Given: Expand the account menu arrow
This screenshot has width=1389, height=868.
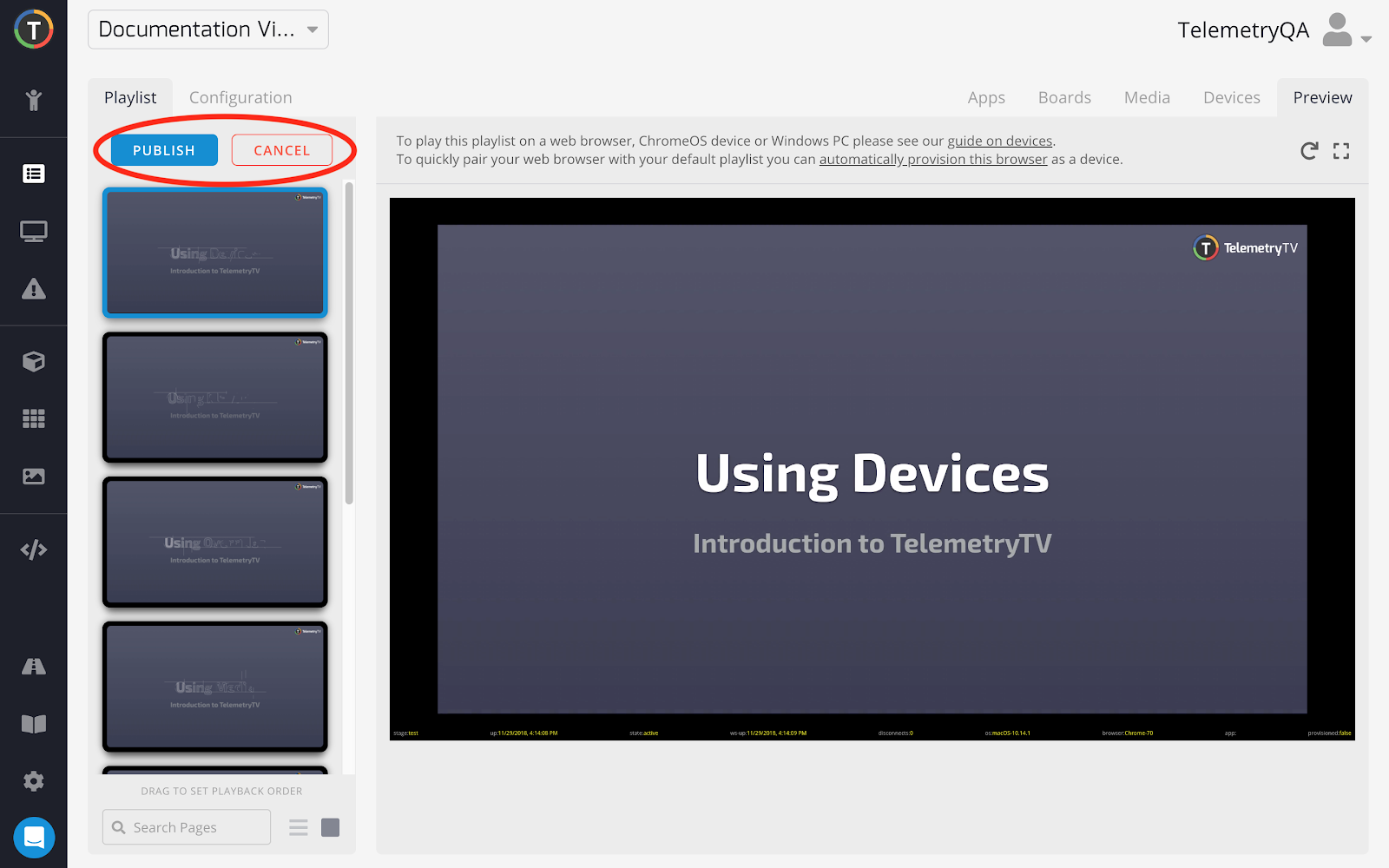Looking at the screenshot, I should click(1366, 39).
